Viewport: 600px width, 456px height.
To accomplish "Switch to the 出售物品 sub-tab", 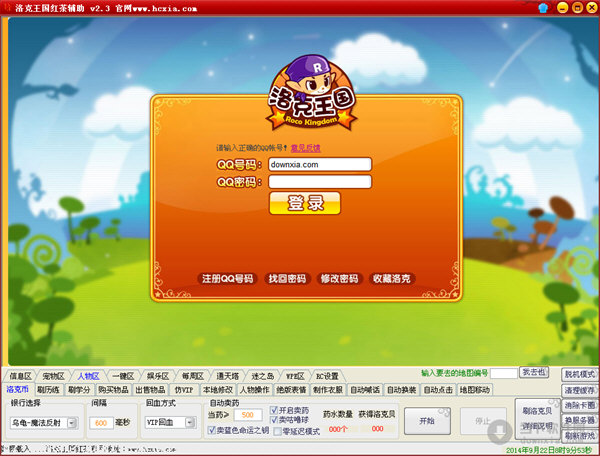I will click(150, 389).
